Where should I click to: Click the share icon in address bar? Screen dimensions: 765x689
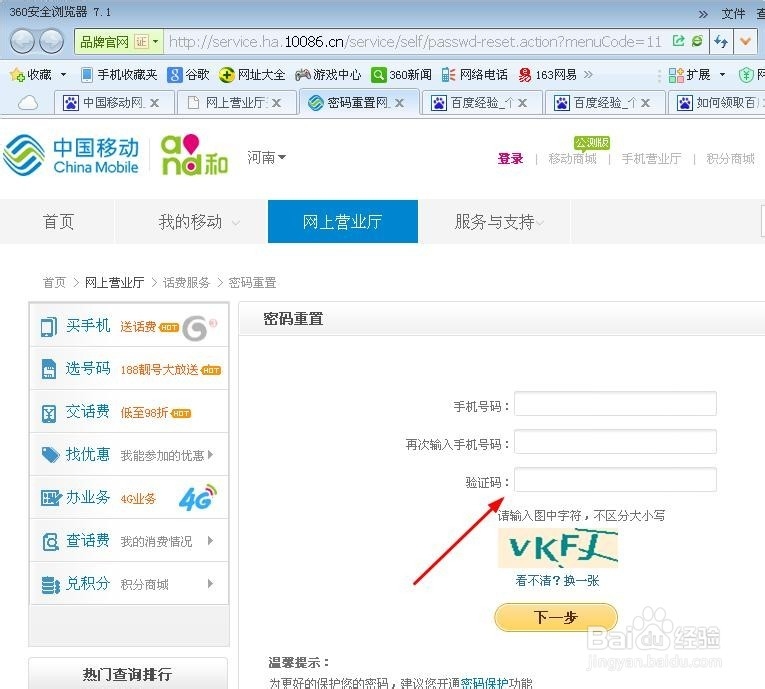678,41
